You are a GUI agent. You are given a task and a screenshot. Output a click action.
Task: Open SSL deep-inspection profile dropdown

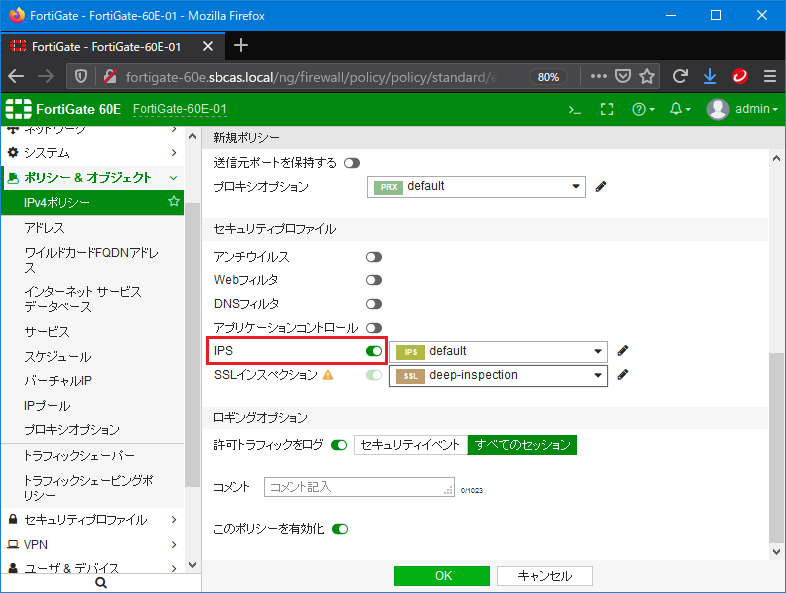(498, 375)
